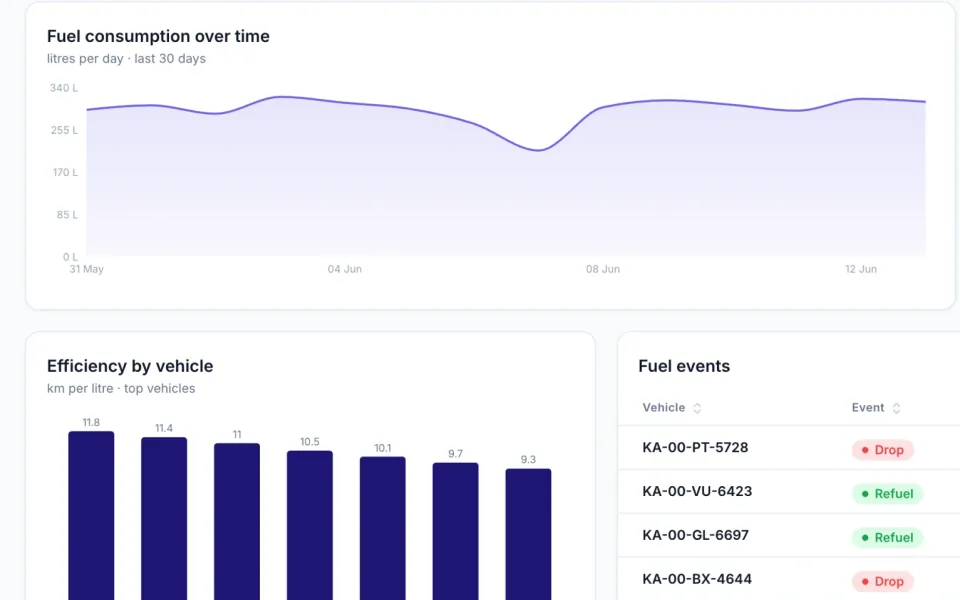This screenshot has width=960, height=600.
Task: Select vehicle KA-00-PT-5728 in Fuel events
Action: coord(695,448)
